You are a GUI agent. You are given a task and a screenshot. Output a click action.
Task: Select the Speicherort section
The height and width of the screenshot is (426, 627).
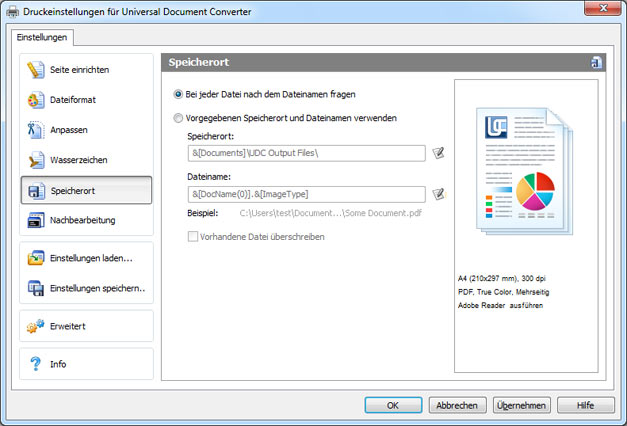86,190
